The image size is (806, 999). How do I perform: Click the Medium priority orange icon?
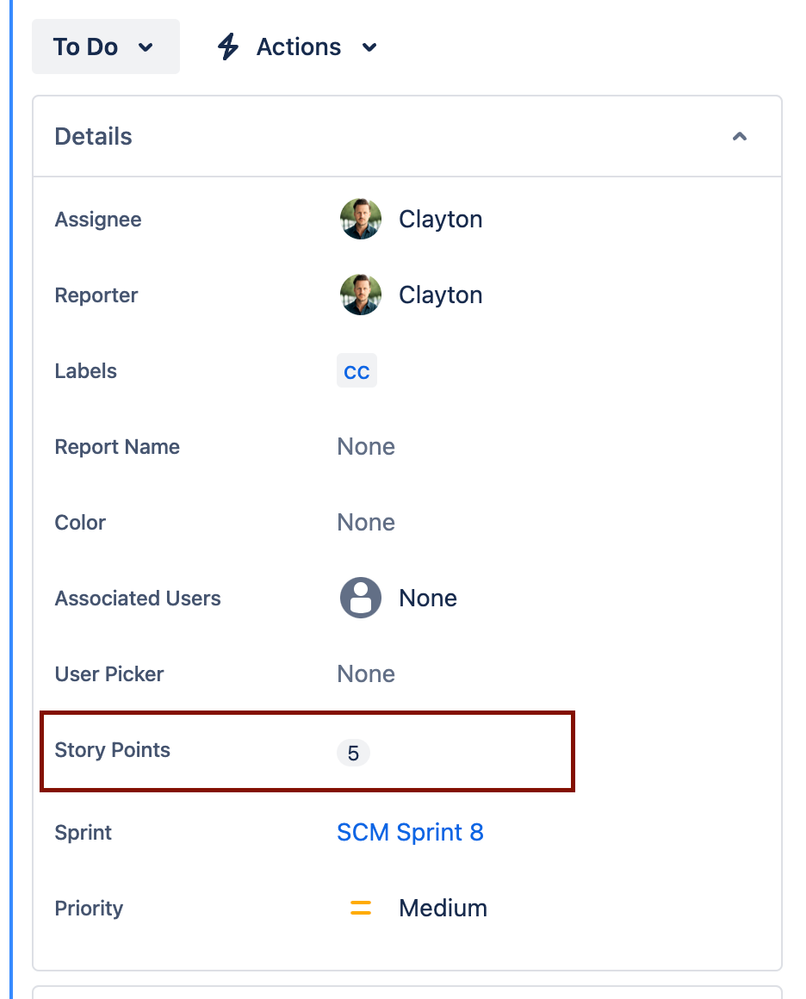click(x=361, y=908)
